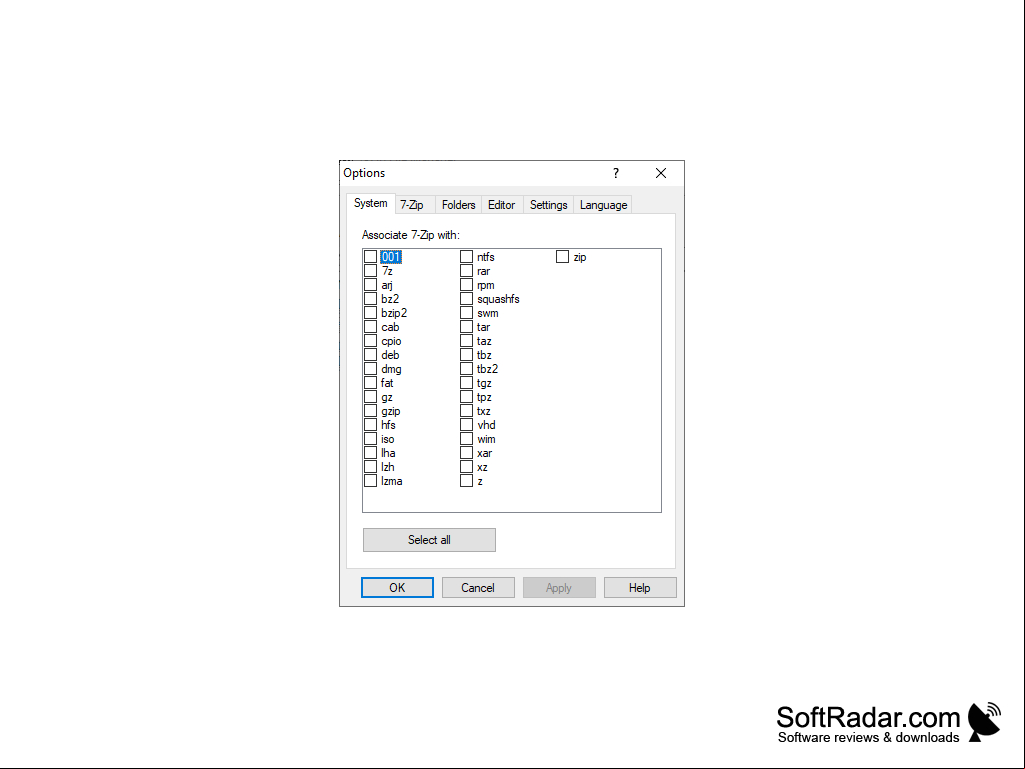Toggle the bz2 checkbox

pyautogui.click(x=371, y=299)
